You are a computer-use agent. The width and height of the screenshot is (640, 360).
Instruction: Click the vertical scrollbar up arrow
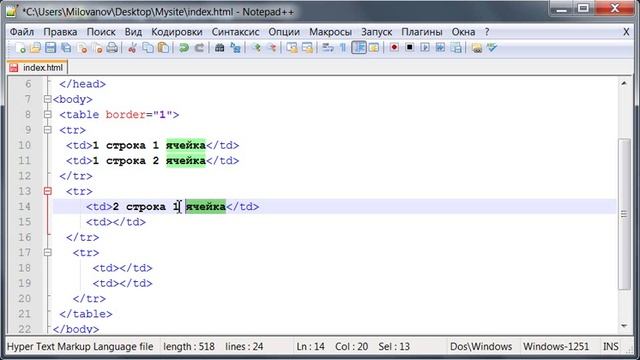(x=624, y=83)
